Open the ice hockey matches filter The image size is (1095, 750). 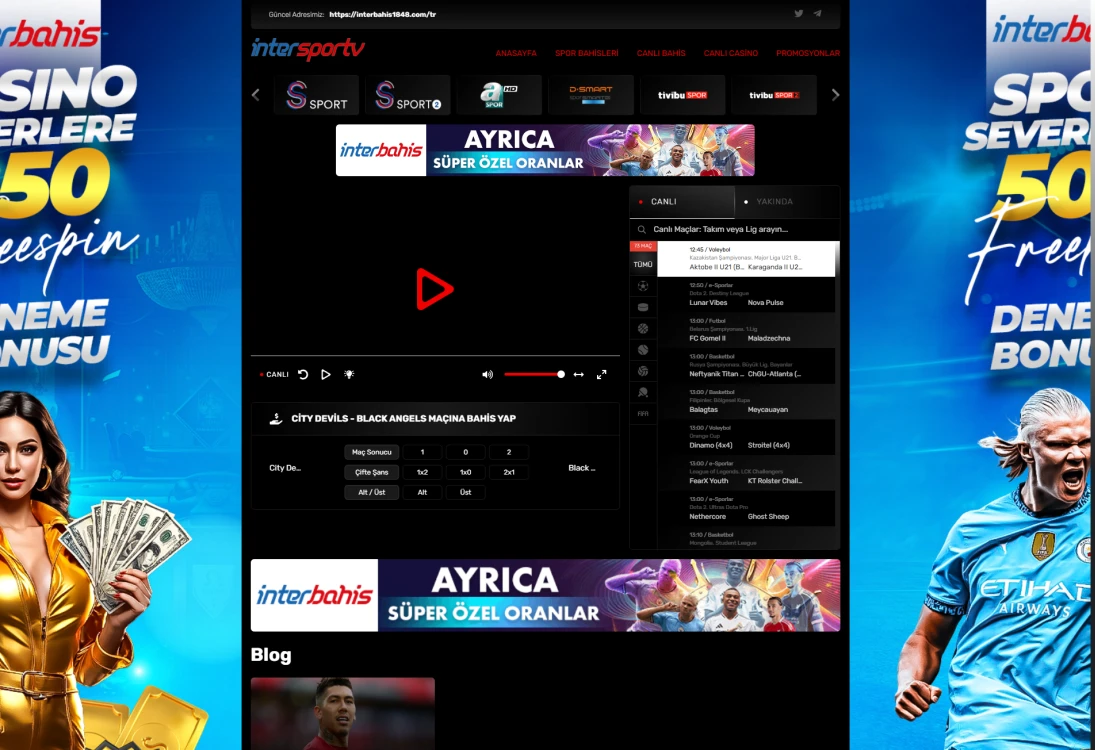(x=643, y=306)
